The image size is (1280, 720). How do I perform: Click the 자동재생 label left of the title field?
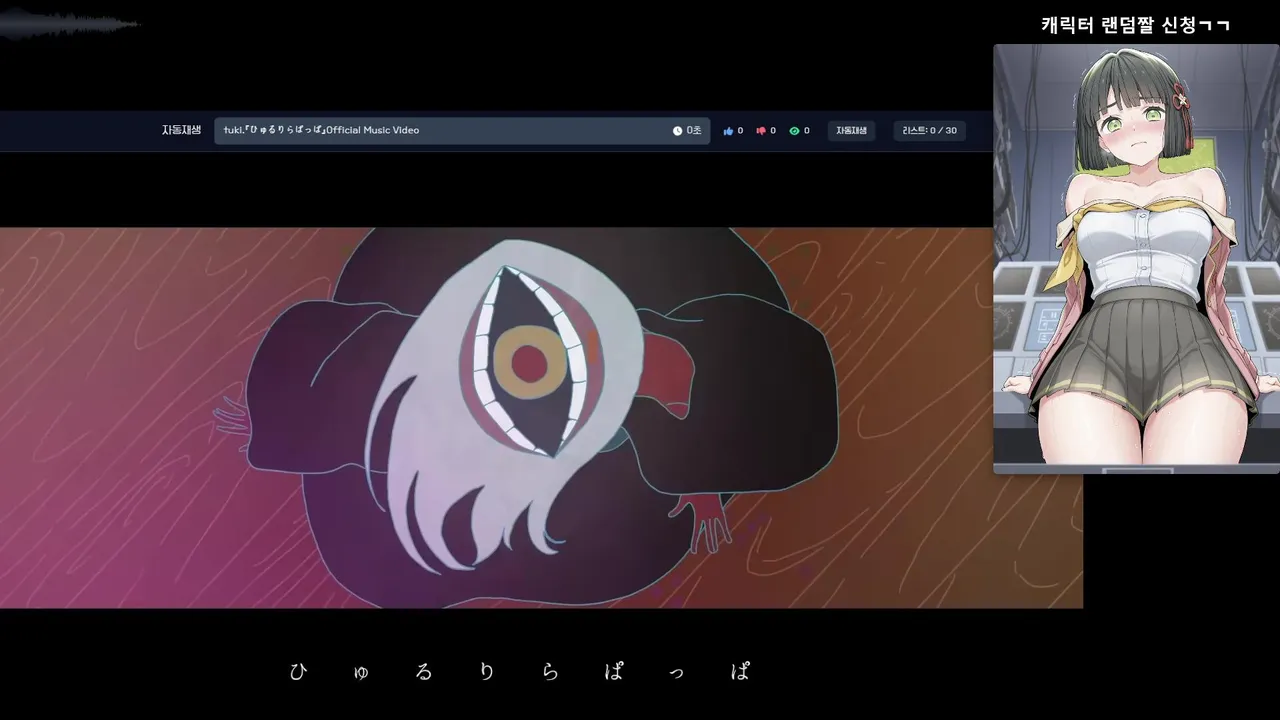[x=181, y=130]
